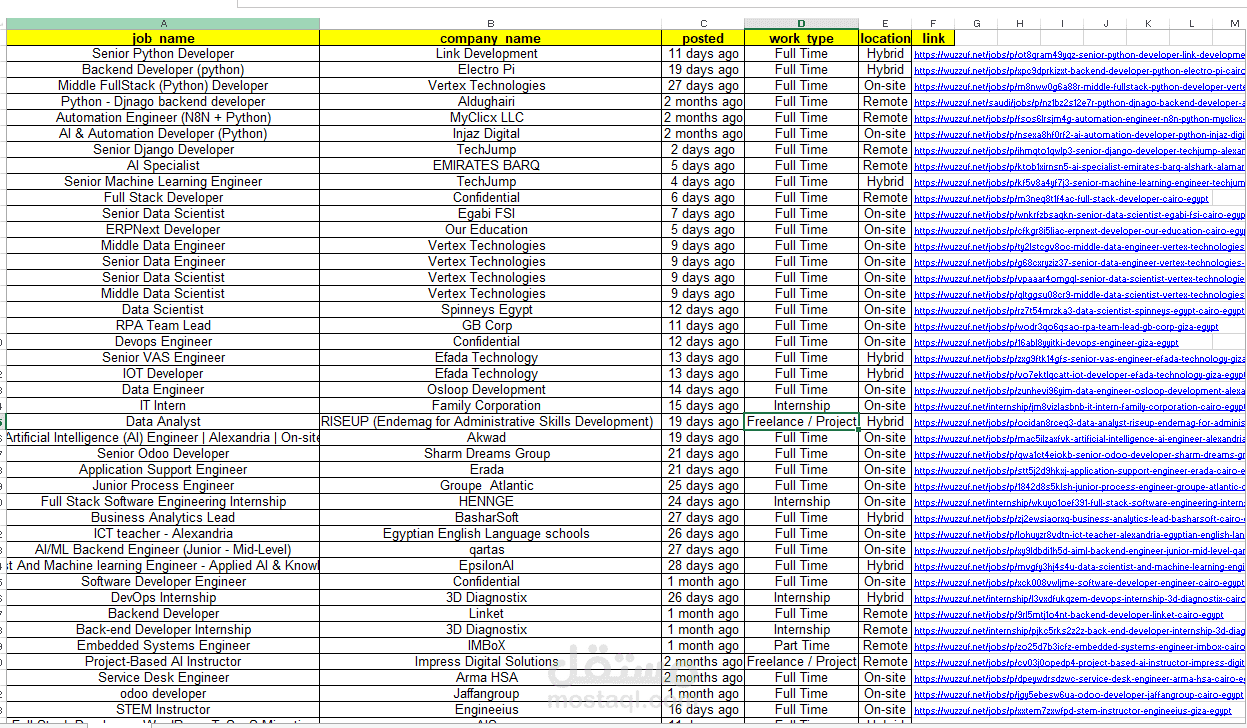The height and width of the screenshot is (728, 1247).
Task: Open the wuzzuf link for STEM Instructor row
Action: 1072,711
